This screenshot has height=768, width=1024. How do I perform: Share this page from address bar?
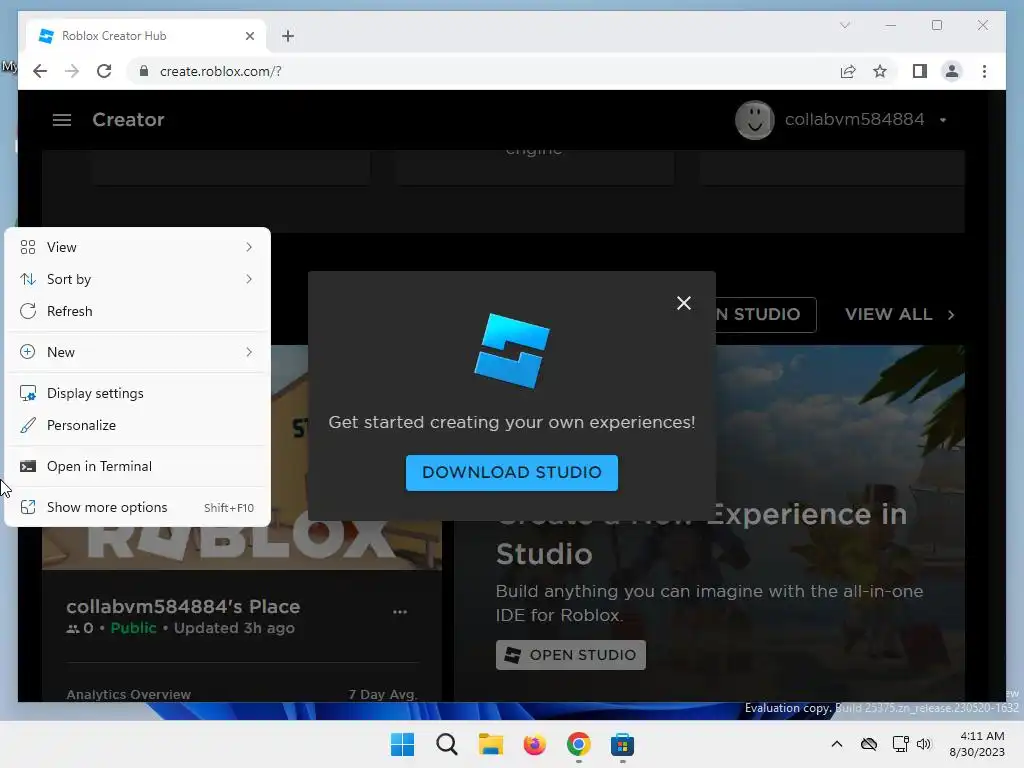pos(848,71)
